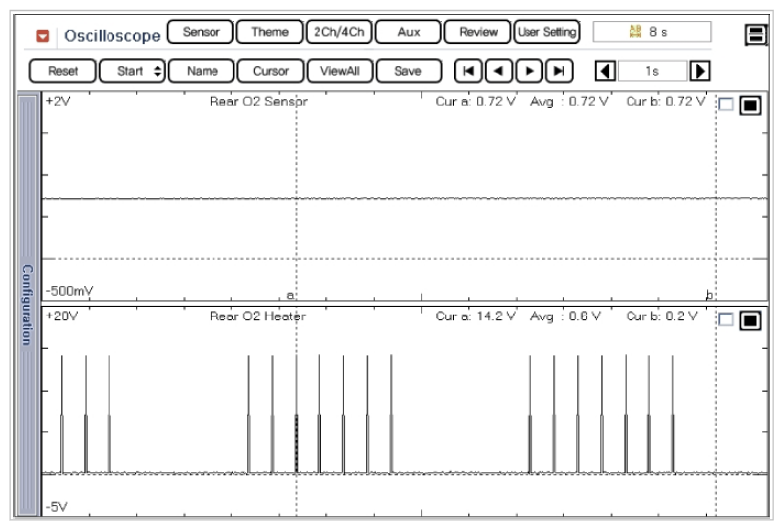Image resolution: width=783 pixels, height=530 pixels.
Task: Decrease the 1s time base
Action: (x=603, y=71)
